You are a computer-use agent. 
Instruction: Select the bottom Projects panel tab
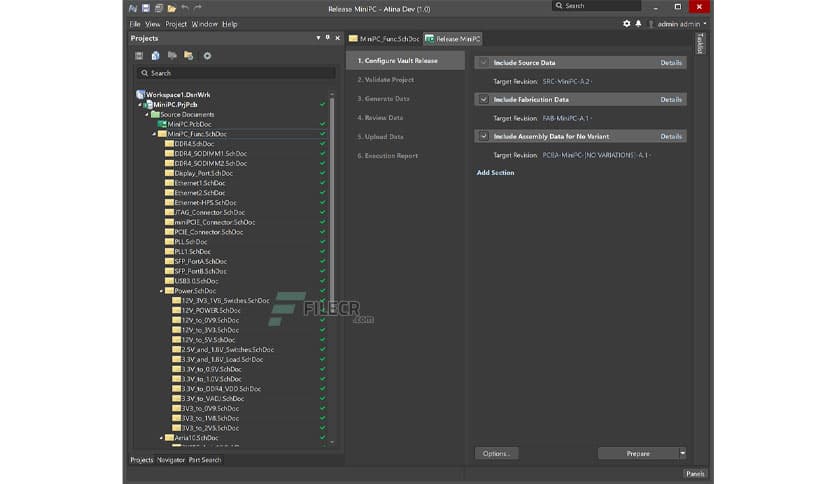142,459
